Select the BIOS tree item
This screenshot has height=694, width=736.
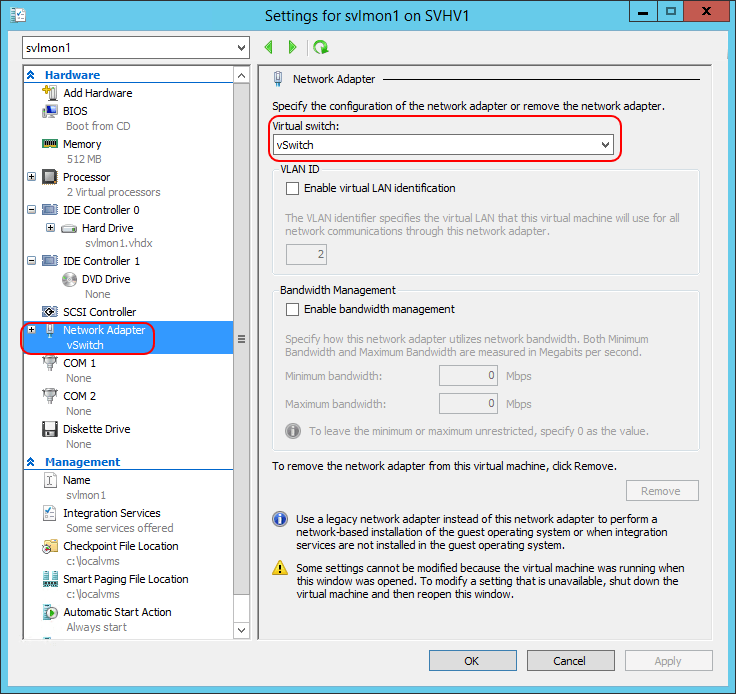coord(75,111)
